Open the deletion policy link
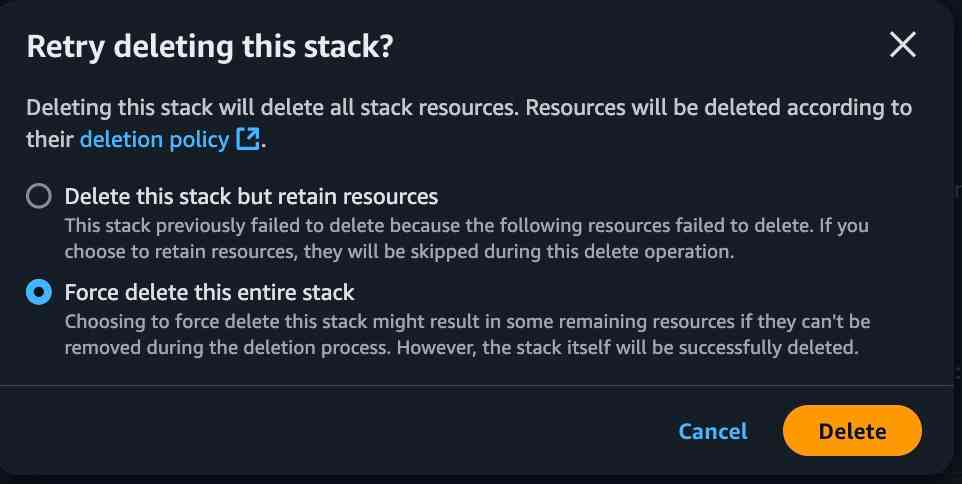 point(154,140)
